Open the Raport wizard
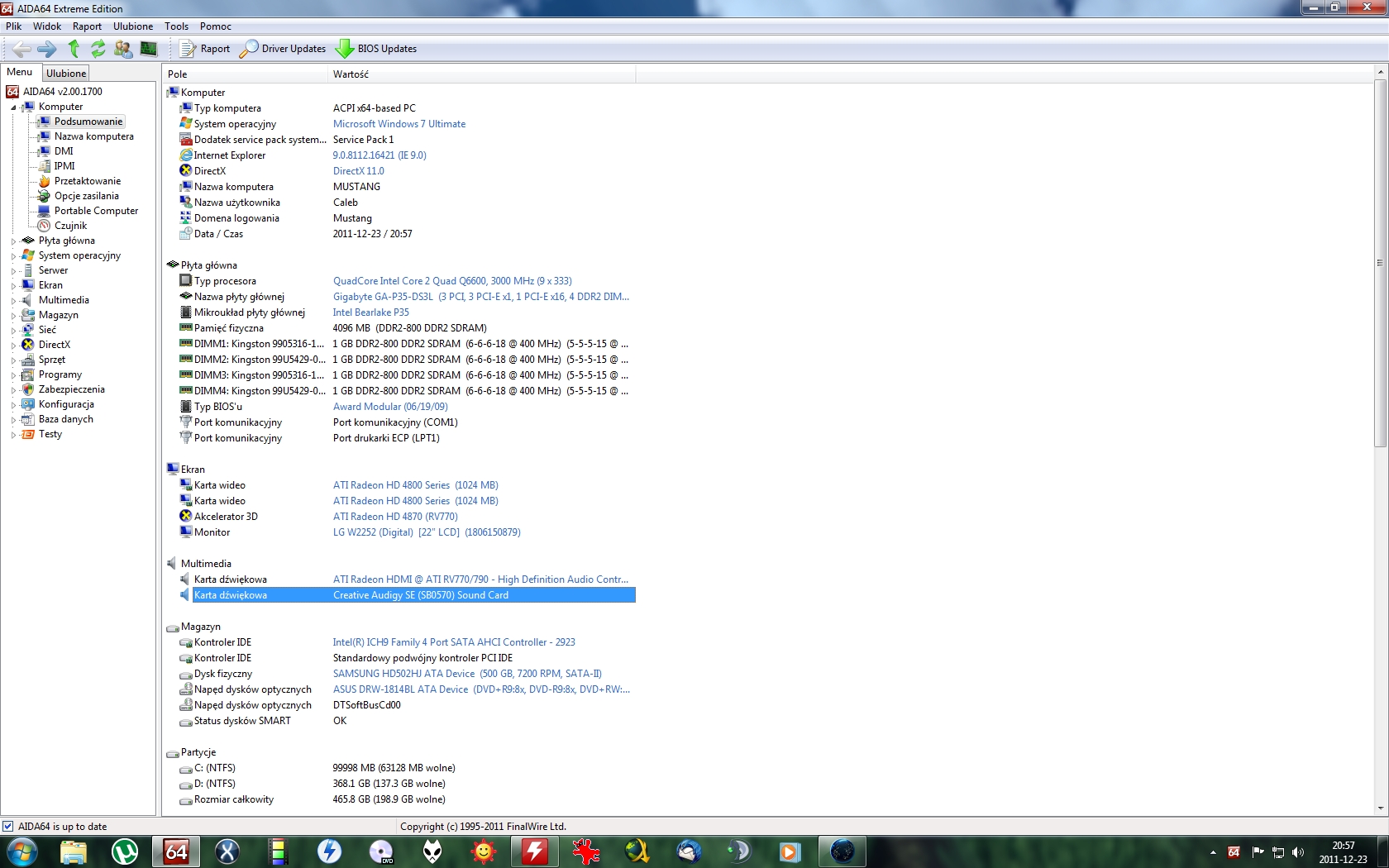The image size is (1389, 868). (205, 49)
